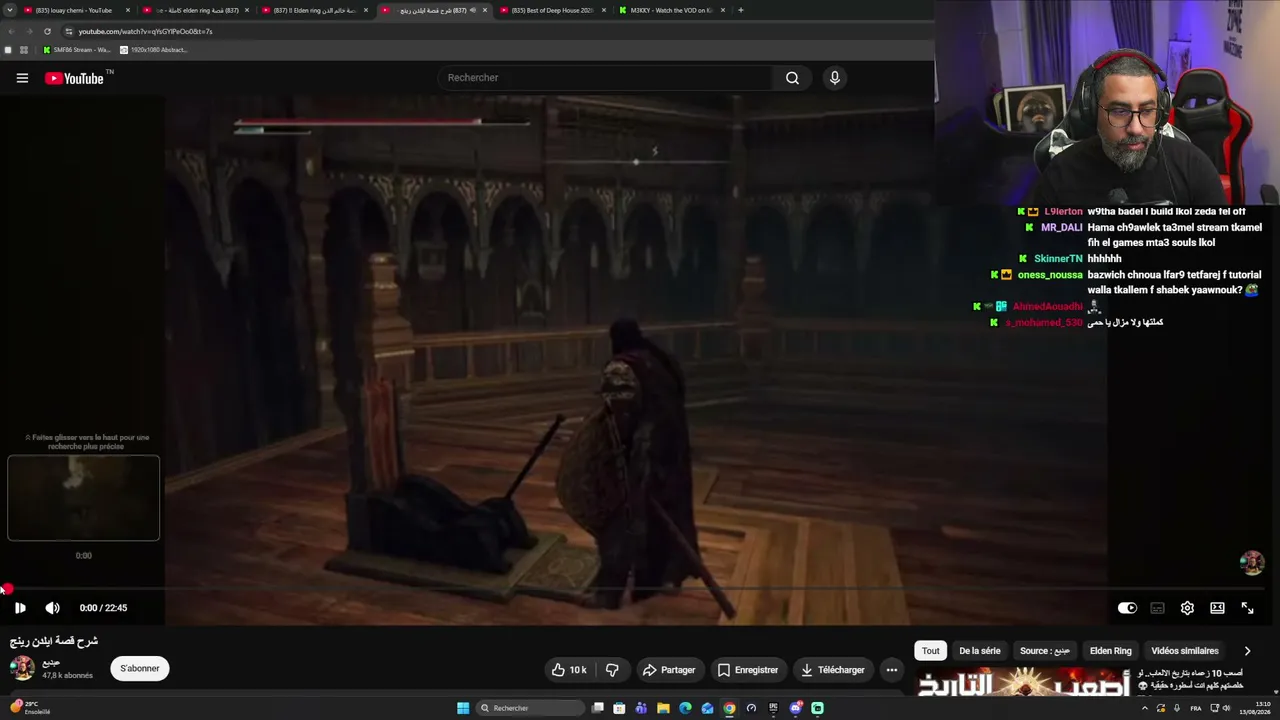This screenshot has height=720, width=1280.
Task: Show hidden system tray icons
Action: [1145, 708]
